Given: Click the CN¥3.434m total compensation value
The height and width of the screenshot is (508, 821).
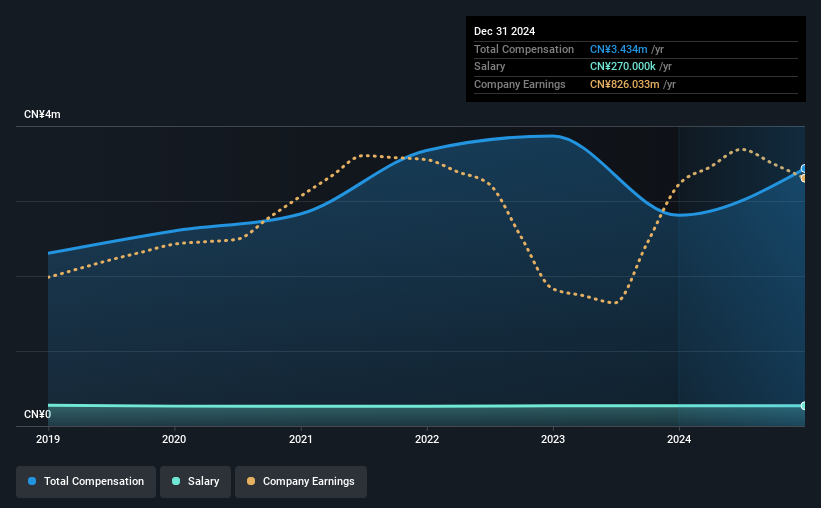Looking at the screenshot, I should (618, 49).
